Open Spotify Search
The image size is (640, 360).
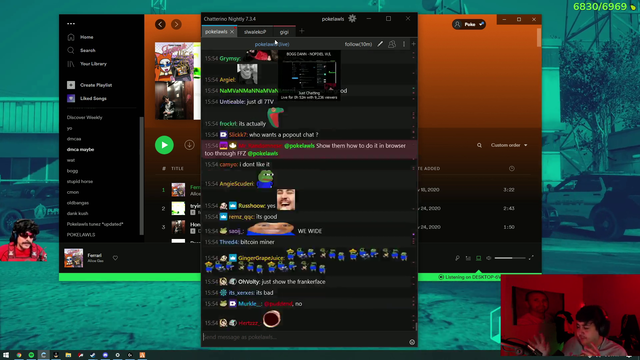81,51
